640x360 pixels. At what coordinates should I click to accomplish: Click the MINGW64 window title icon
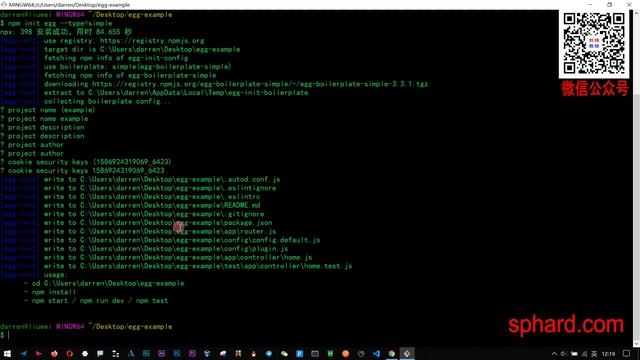4,4
